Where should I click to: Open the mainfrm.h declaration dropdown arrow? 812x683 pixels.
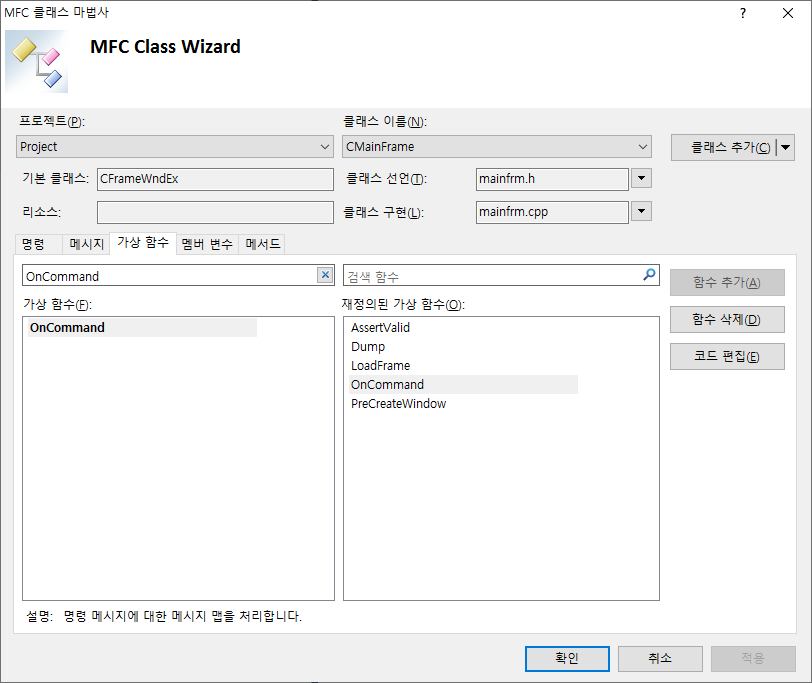tap(641, 179)
